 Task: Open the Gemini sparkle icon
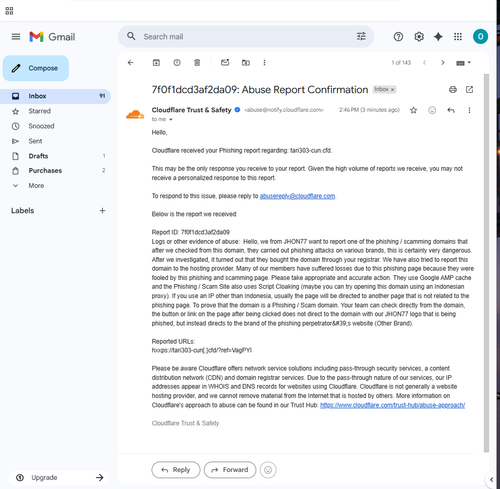[438, 37]
